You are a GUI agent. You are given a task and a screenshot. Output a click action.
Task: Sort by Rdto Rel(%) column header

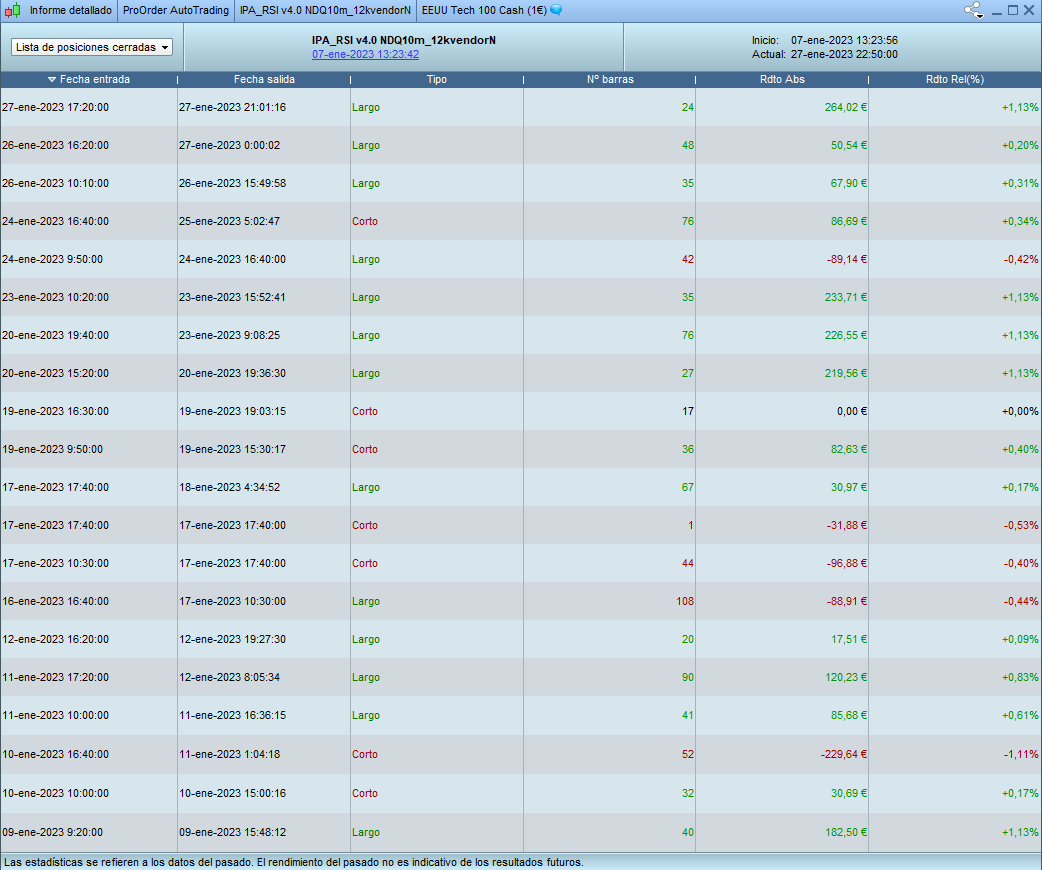point(955,80)
